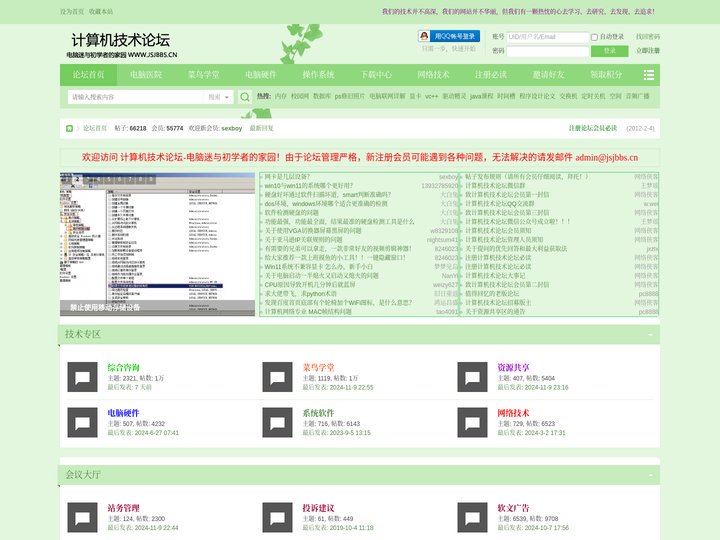
Task: Open the 下载中心 nav tab
Action: (x=376, y=75)
